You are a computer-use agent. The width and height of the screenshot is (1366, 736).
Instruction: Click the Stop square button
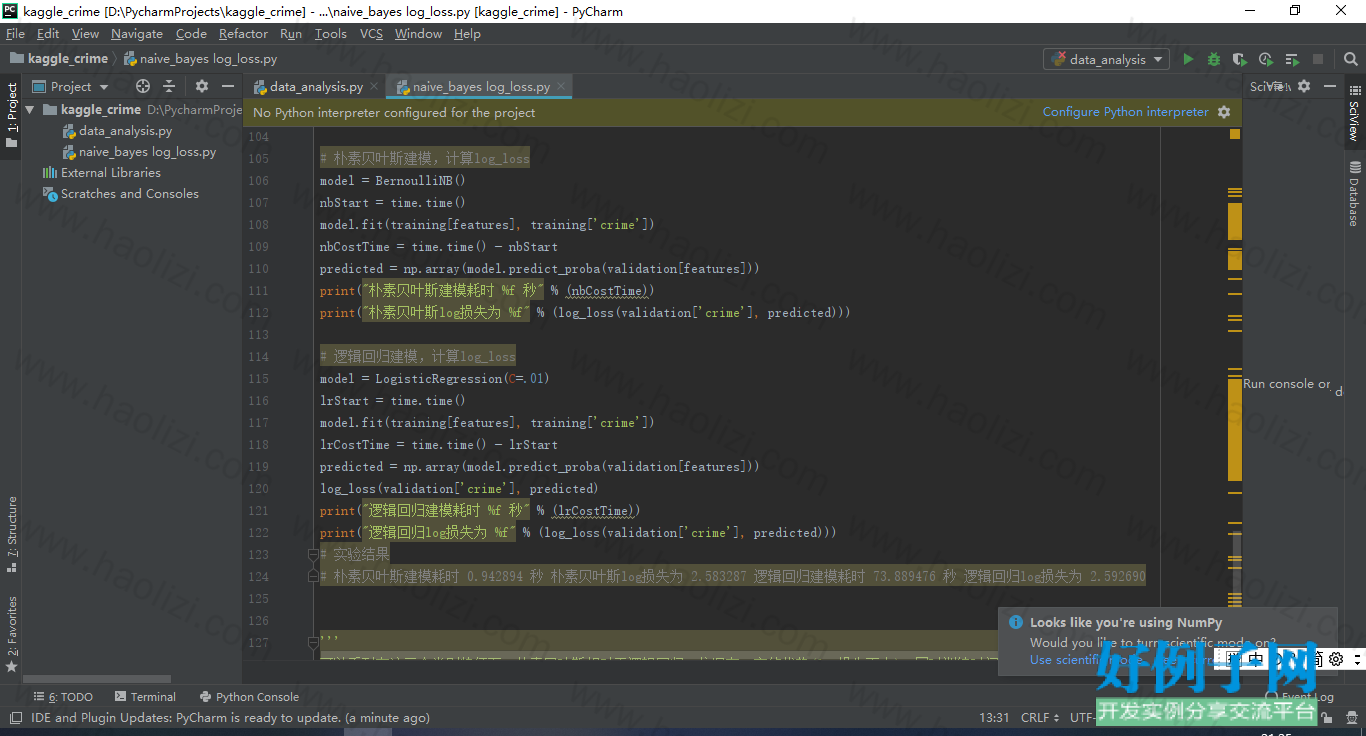click(x=1318, y=59)
